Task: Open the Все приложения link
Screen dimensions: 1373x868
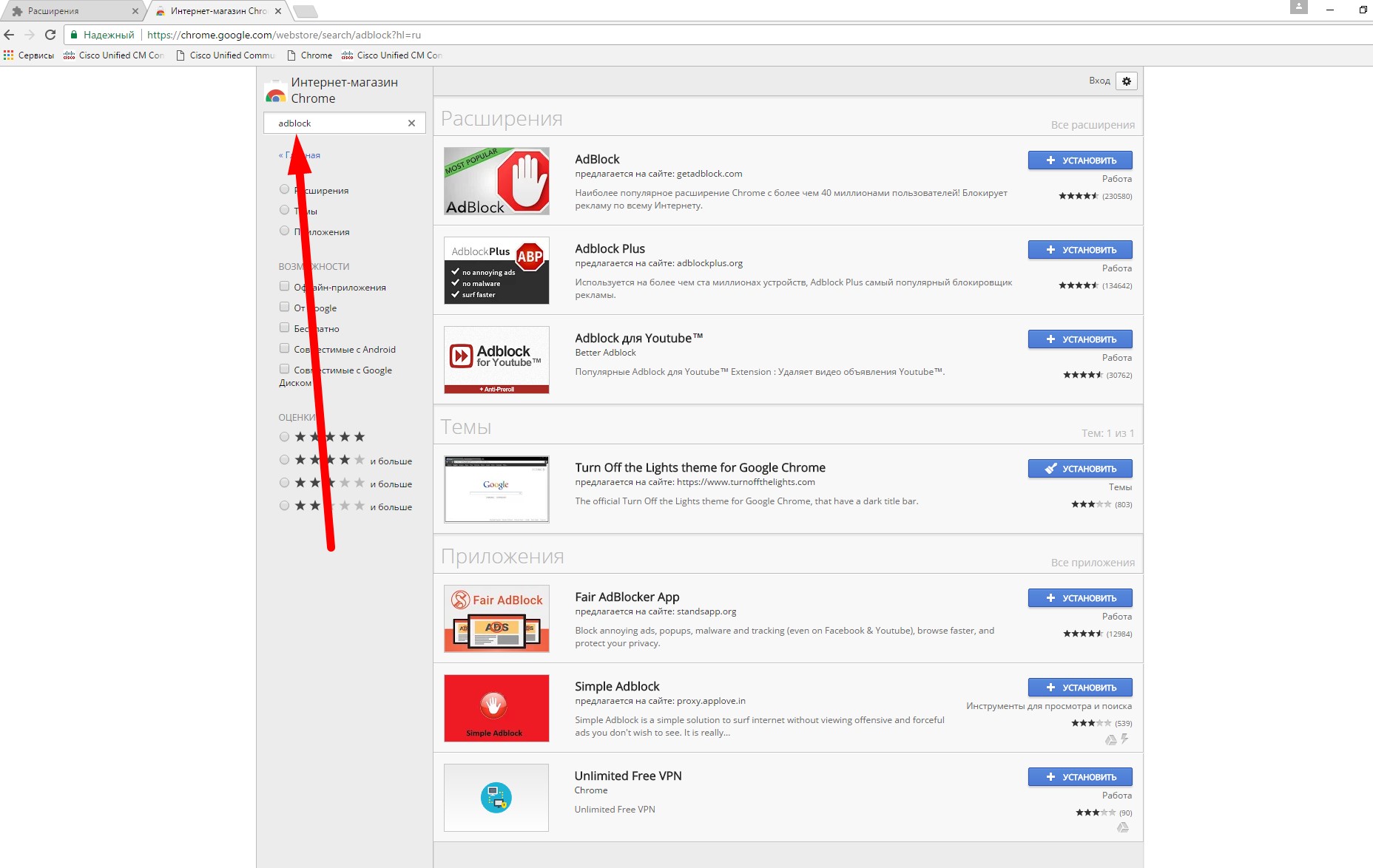Action: click(x=1093, y=563)
